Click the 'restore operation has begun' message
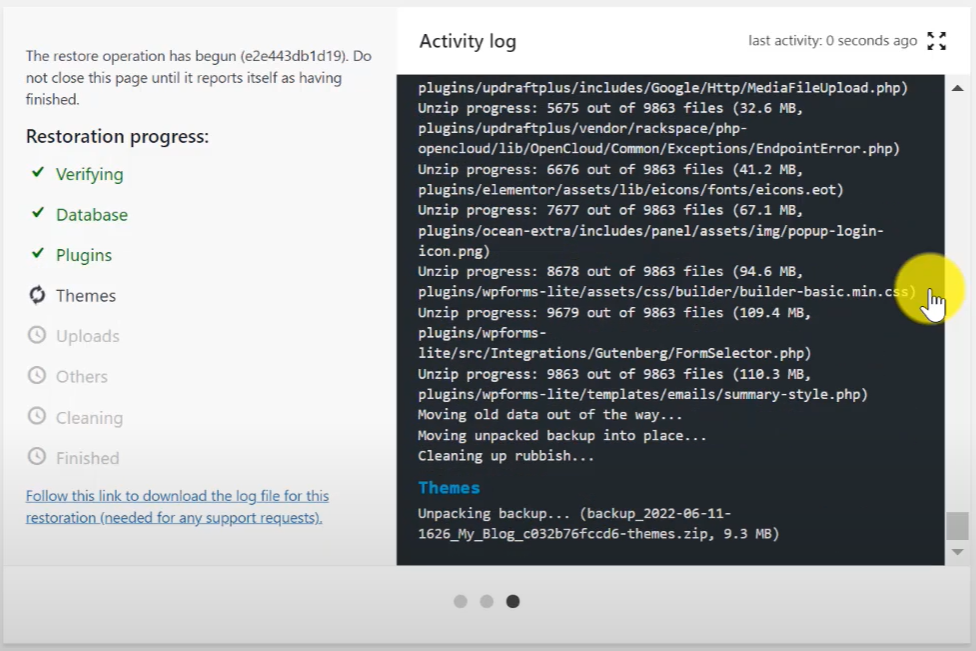The height and width of the screenshot is (651, 976). (199, 78)
